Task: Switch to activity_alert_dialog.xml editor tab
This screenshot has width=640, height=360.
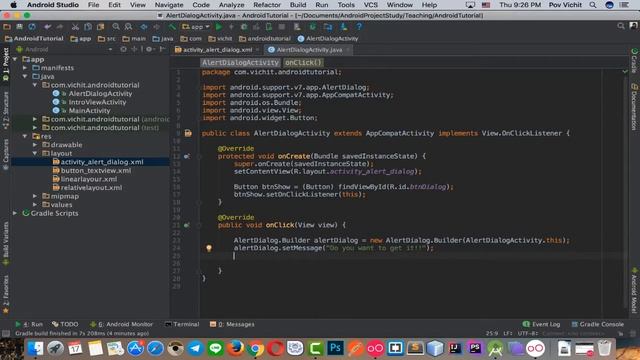Action: coord(217,49)
